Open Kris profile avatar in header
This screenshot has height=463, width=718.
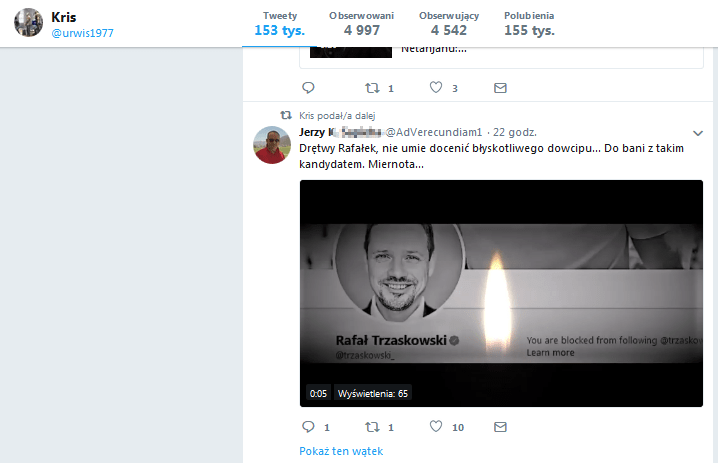[x=29, y=23]
